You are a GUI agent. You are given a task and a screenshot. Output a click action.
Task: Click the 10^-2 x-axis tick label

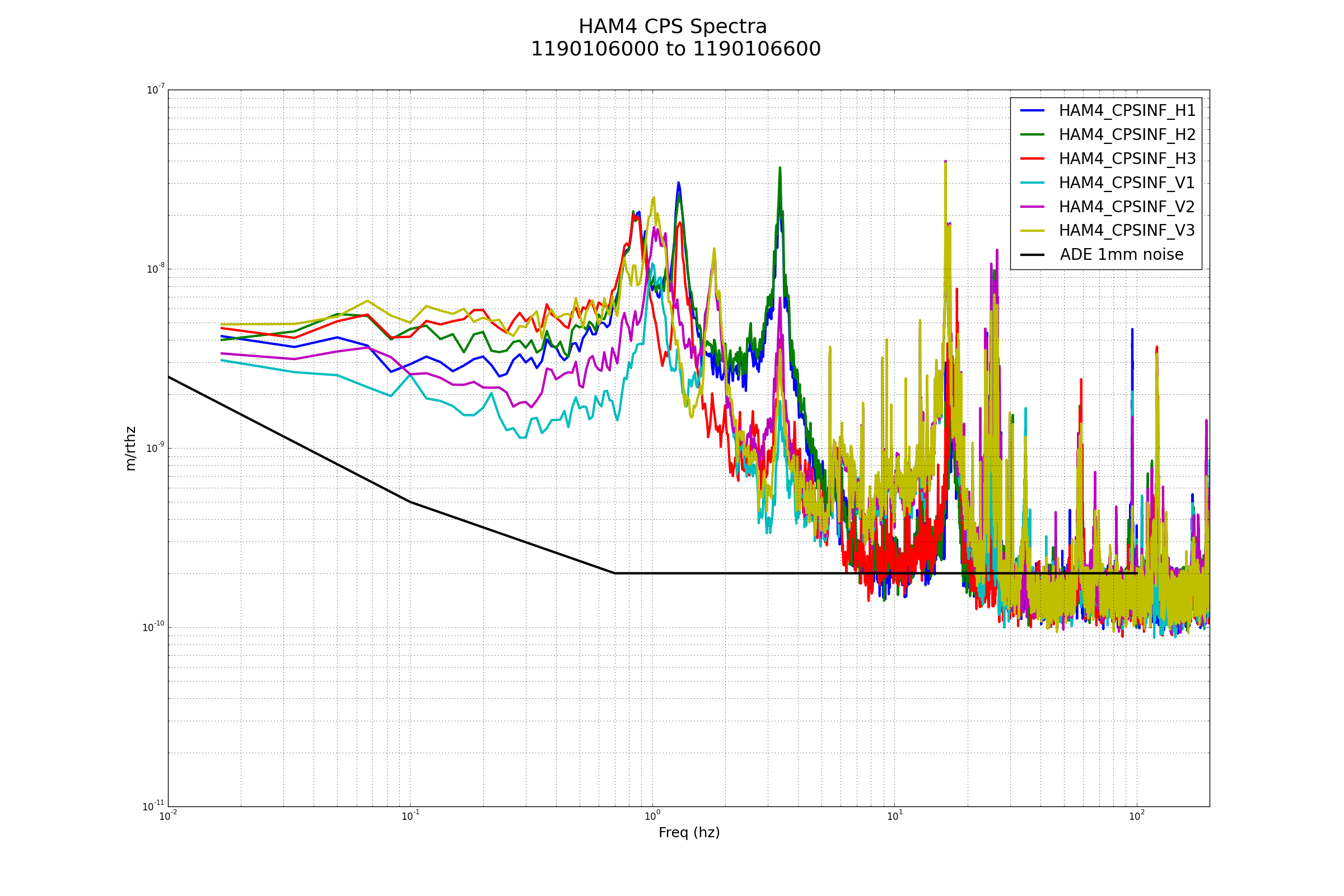click(168, 816)
